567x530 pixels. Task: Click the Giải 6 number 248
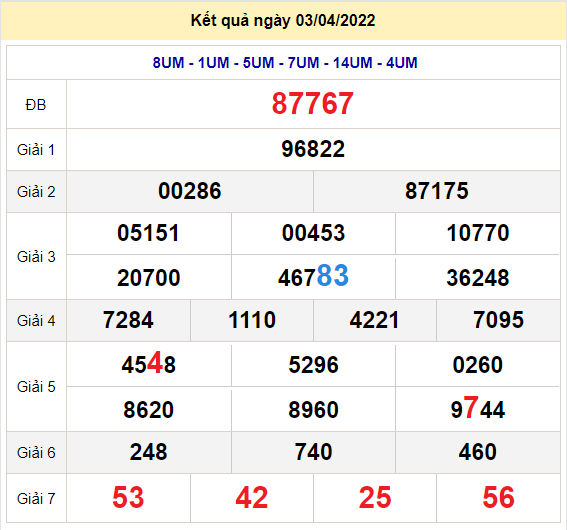pyautogui.click(x=149, y=452)
